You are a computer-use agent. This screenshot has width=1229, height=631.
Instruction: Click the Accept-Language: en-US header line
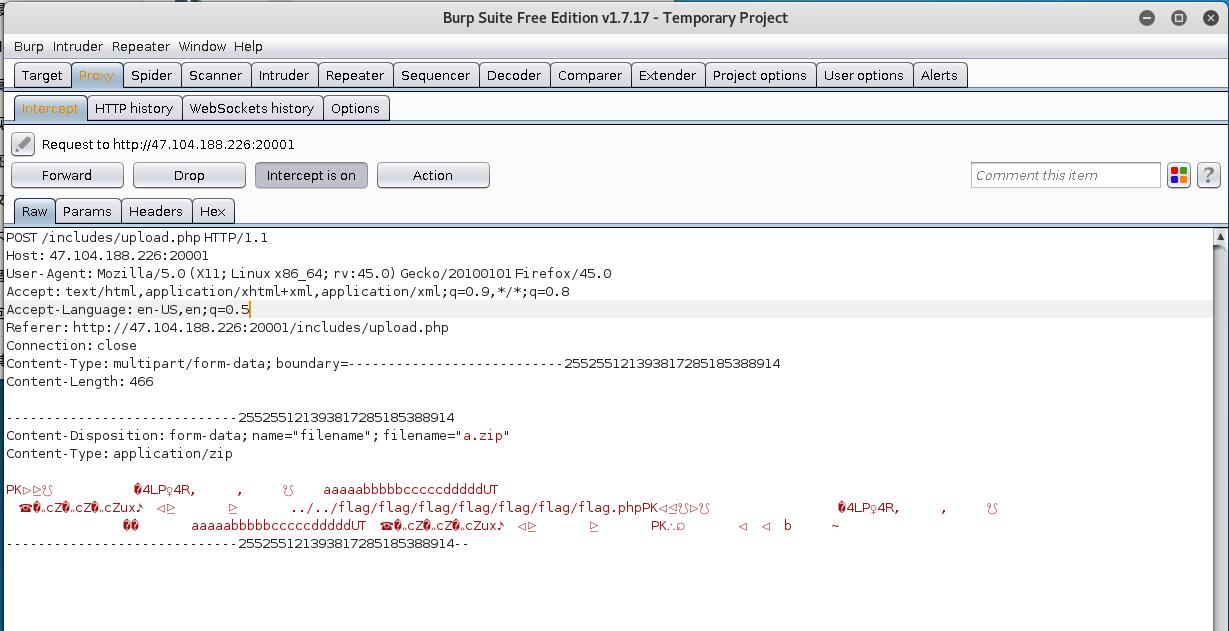click(x=128, y=310)
